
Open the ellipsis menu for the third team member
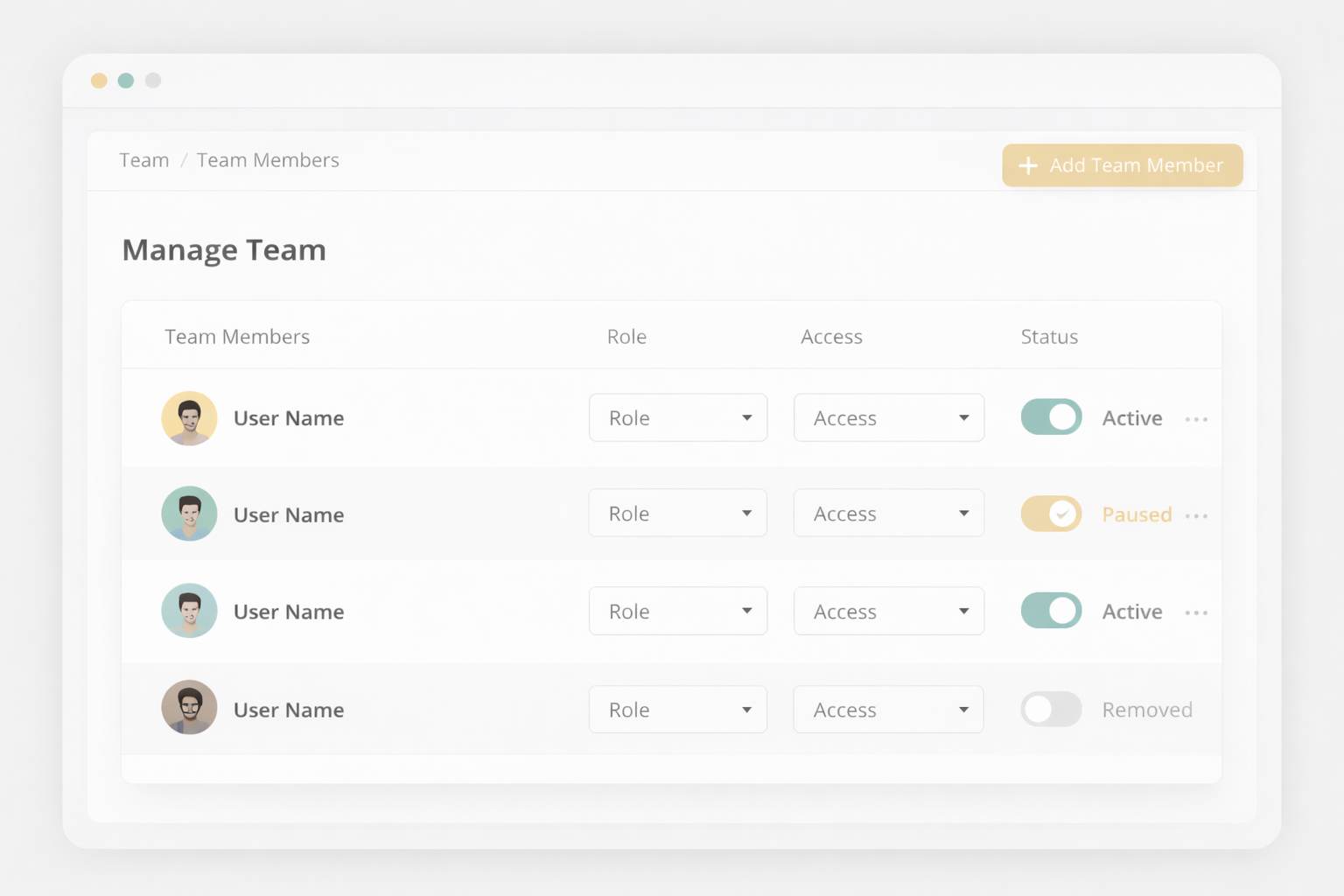1196,612
